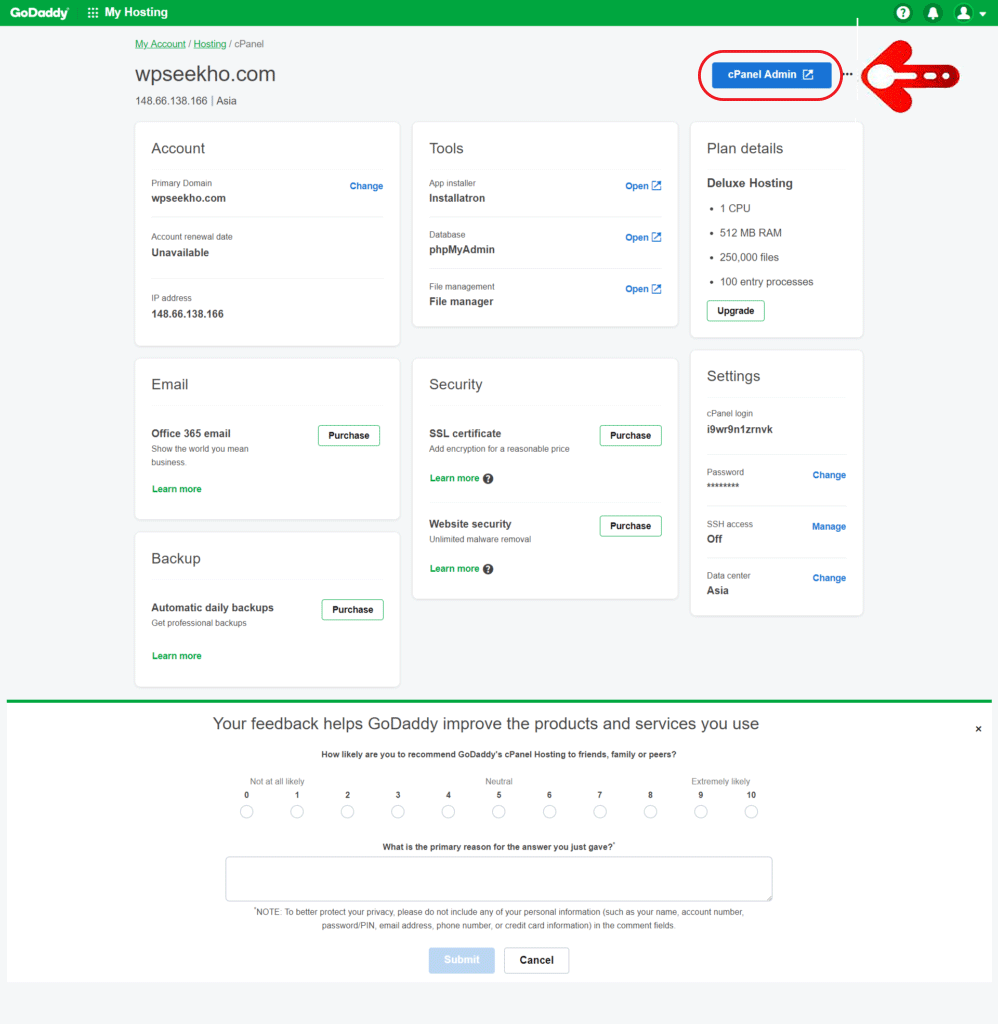Image resolution: width=998 pixels, height=1024 pixels.
Task: Manage SSH access setting
Action: (829, 526)
